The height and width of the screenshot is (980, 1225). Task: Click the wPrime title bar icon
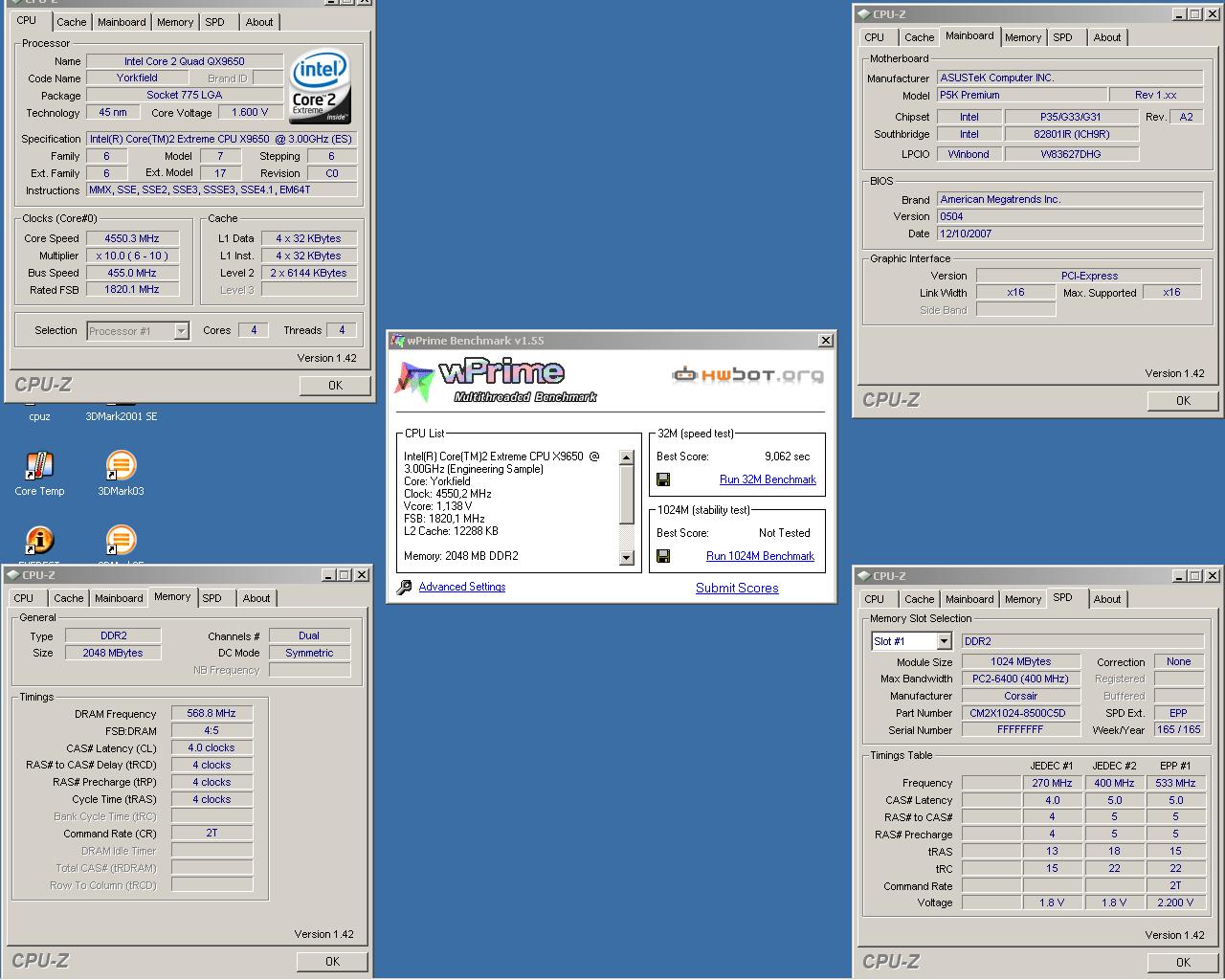tap(398, 341)
